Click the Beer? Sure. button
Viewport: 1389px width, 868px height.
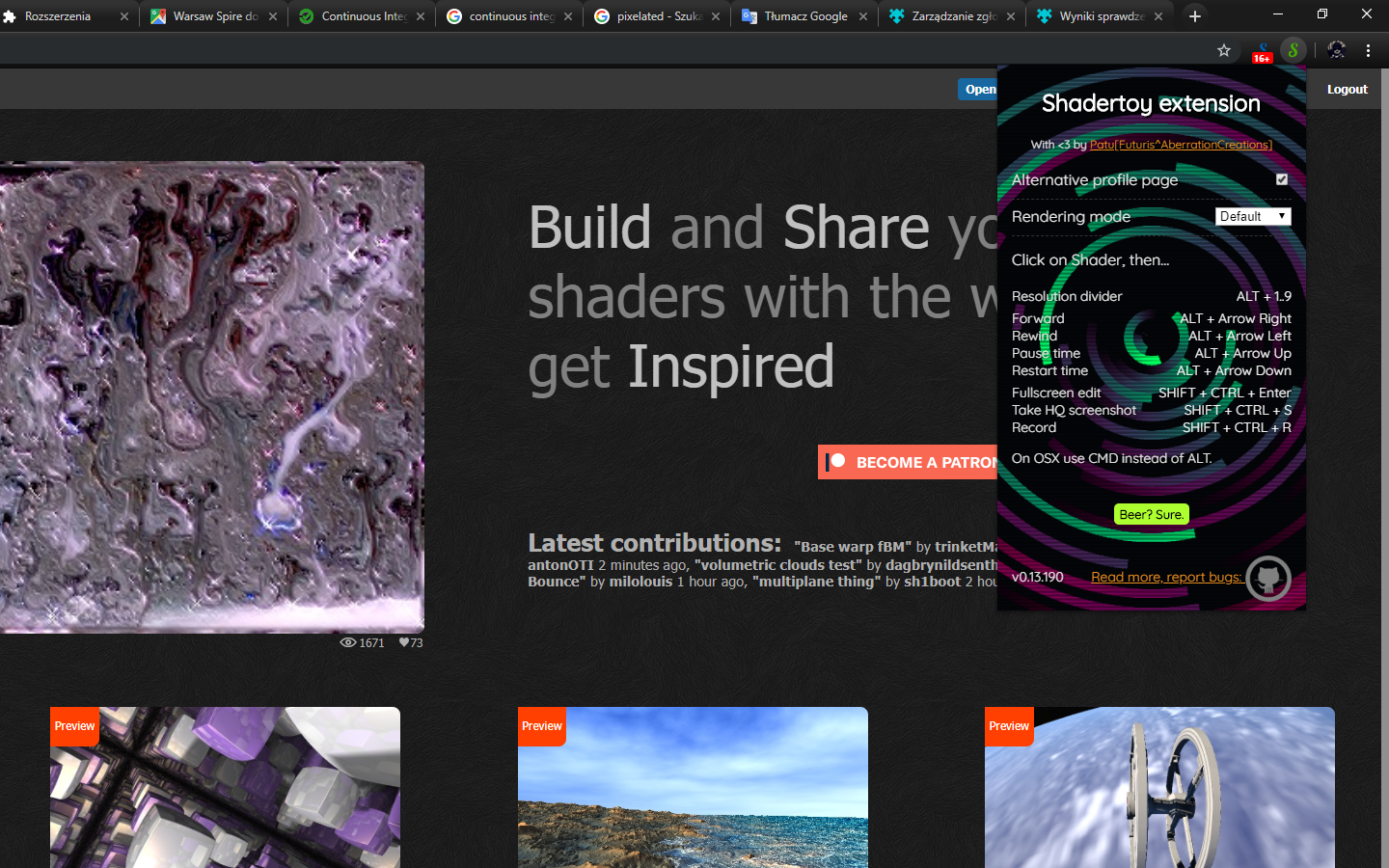pyautogui.click(x=1152, y=514)
